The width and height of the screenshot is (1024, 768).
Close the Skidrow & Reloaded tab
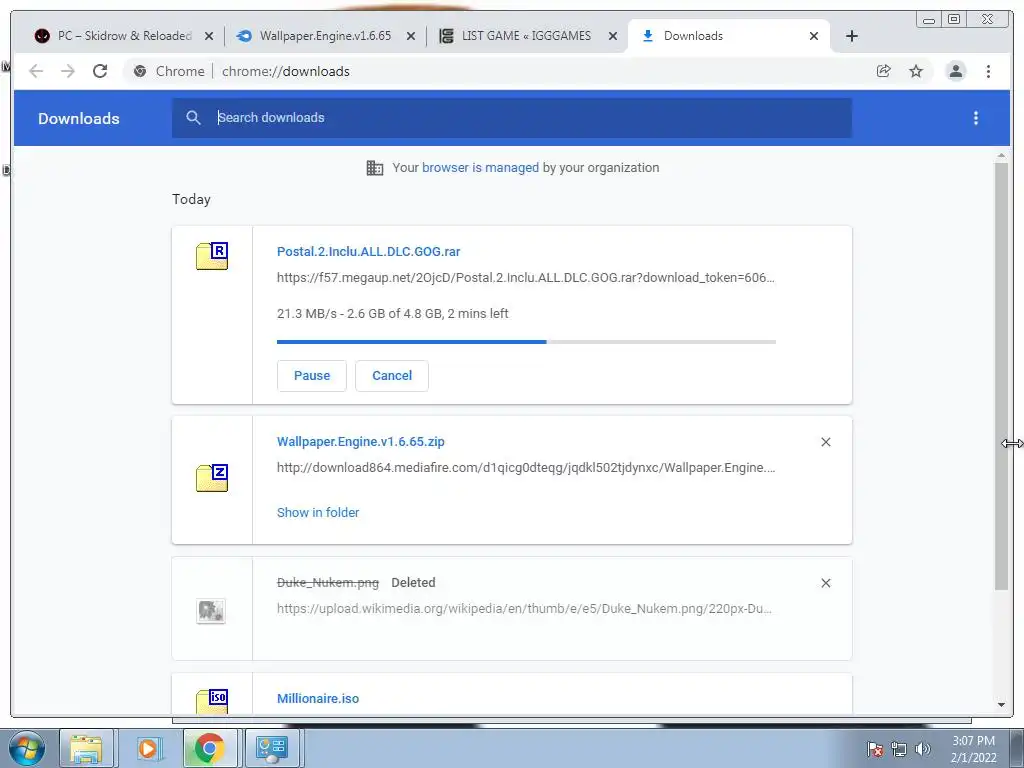click(x=209, y=37)
